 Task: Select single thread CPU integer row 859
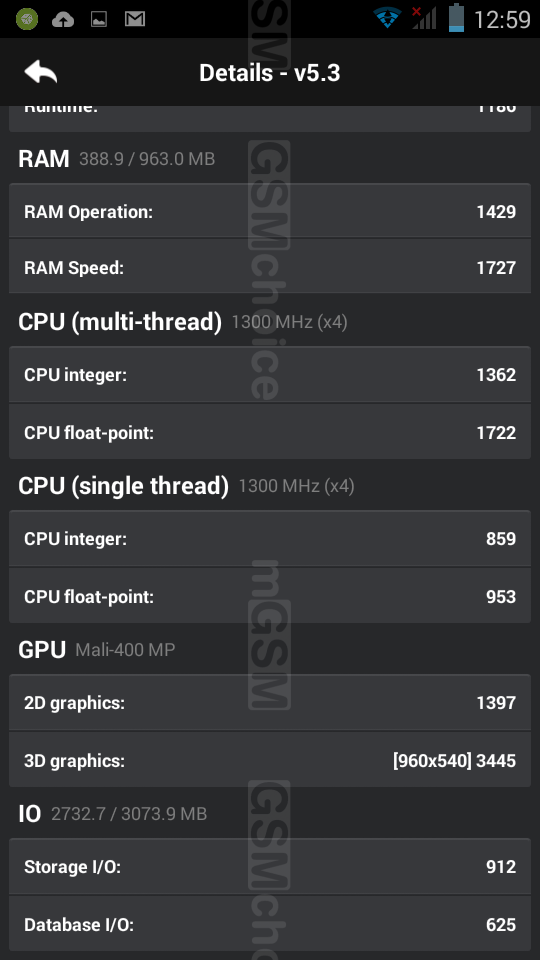tap(270, 539)
